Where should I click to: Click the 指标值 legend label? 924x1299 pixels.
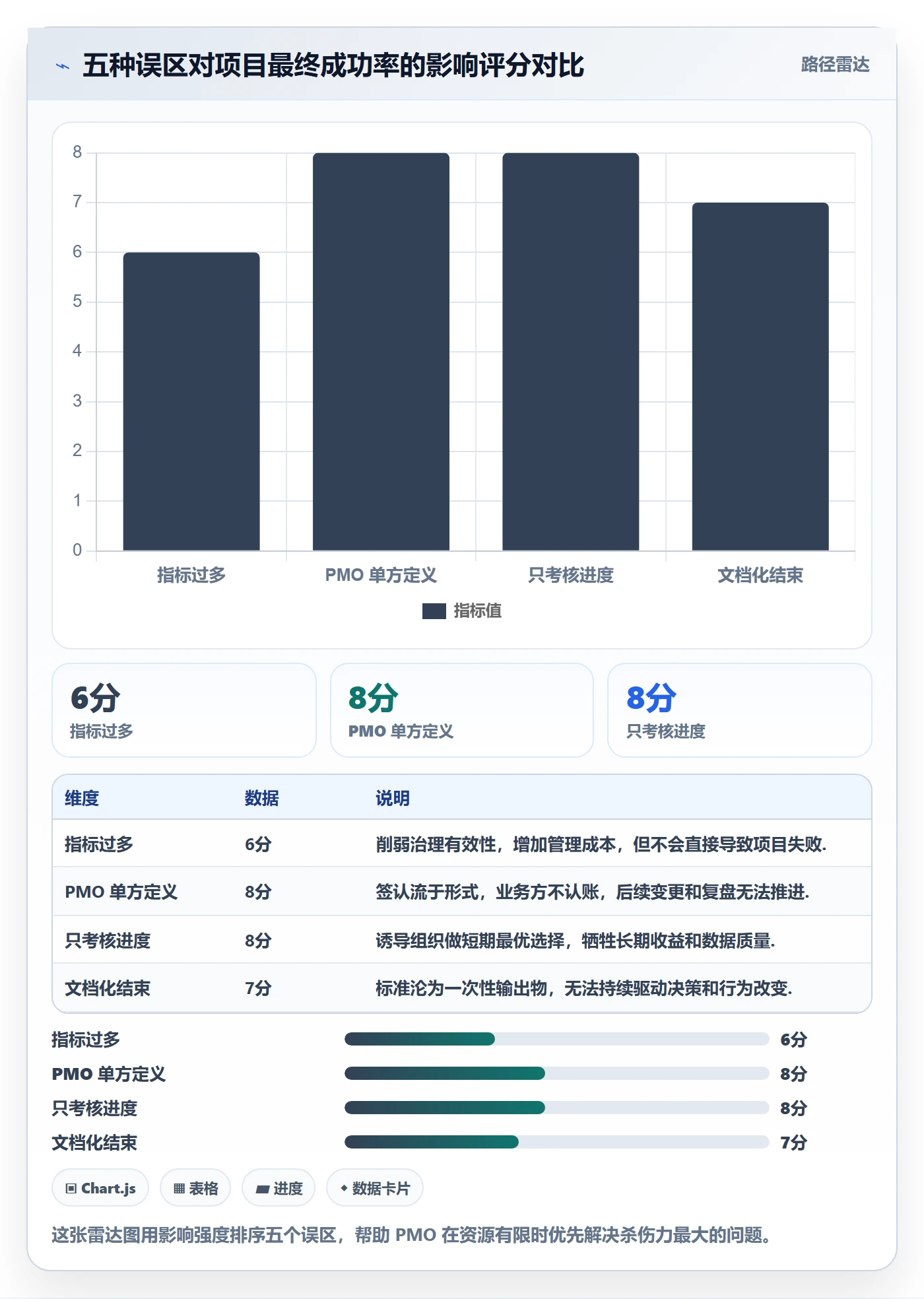[x=478, y=611]
